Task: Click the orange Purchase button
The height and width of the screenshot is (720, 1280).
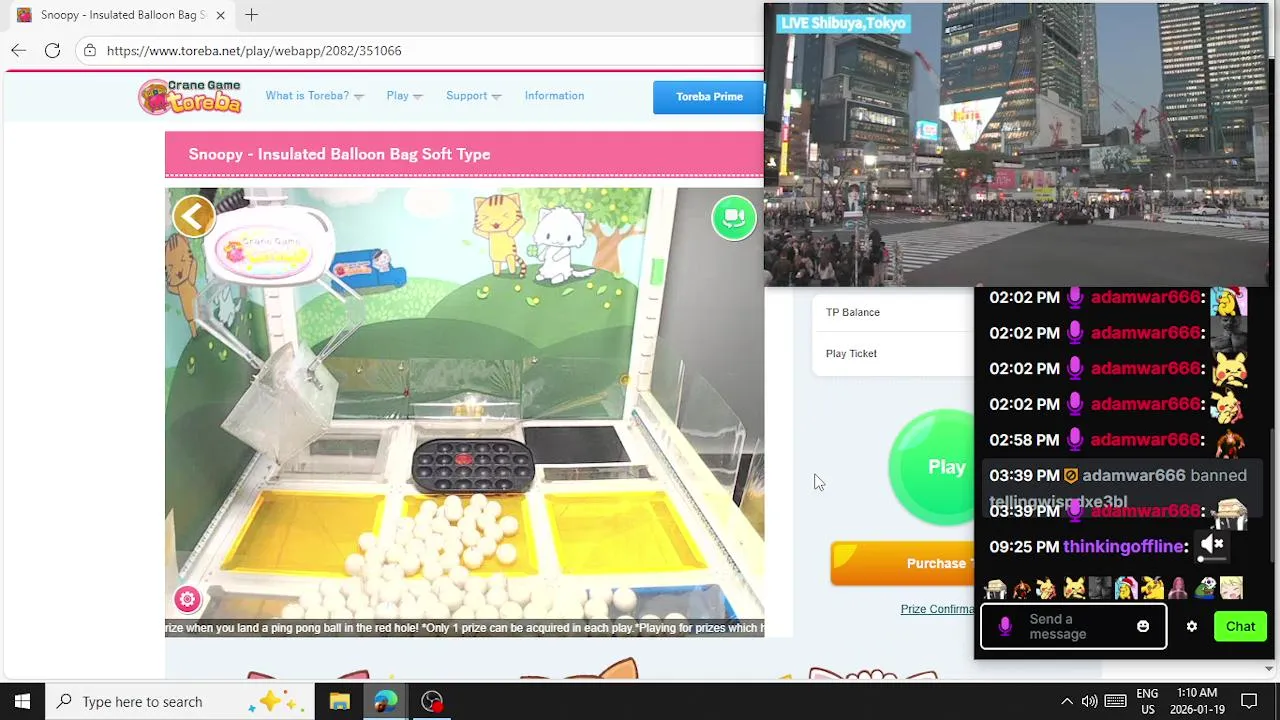Action: [x=902, y=563]
